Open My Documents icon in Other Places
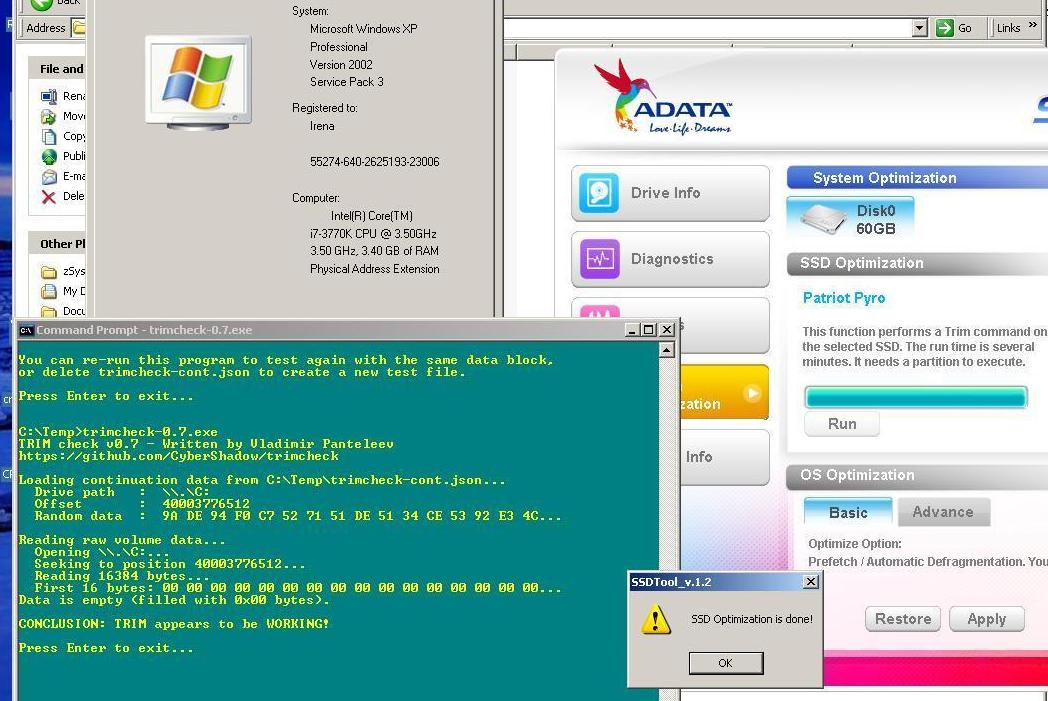Image resolution: width=1048 pixels, height=701 pixels. coord(49,291)
